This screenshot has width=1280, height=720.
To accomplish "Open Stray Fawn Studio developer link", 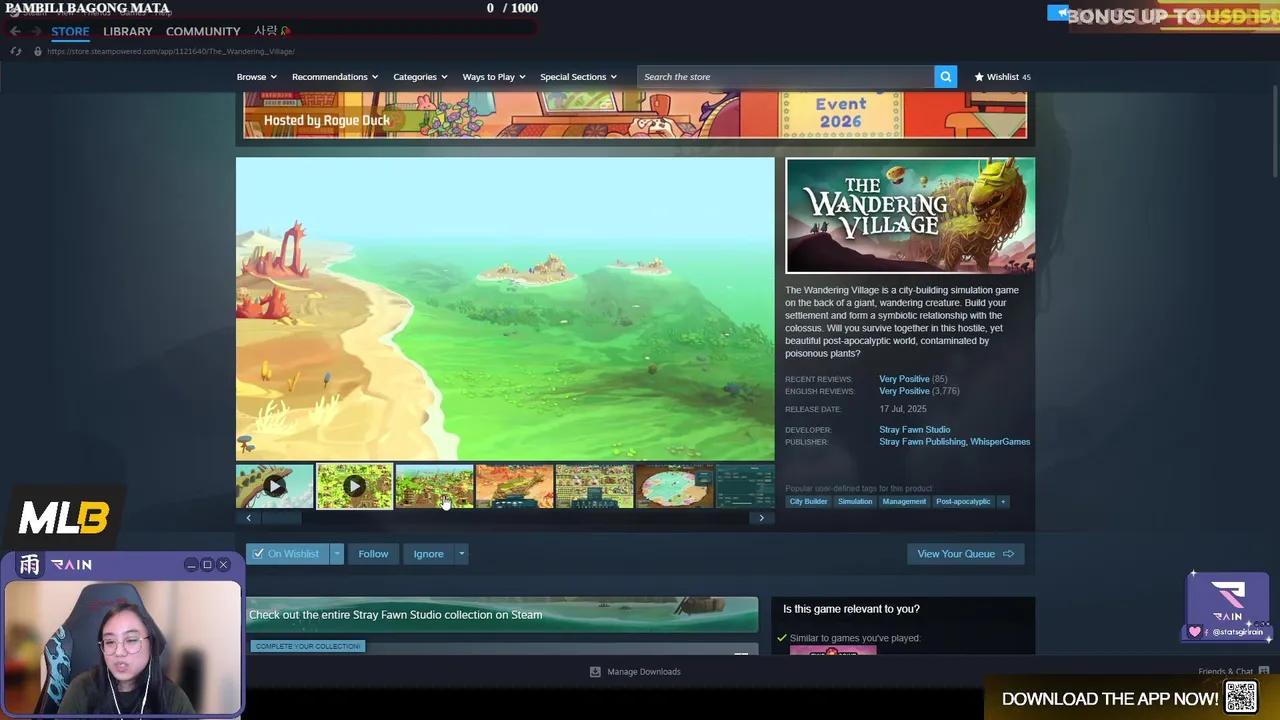I will click(x=914, y=430).
